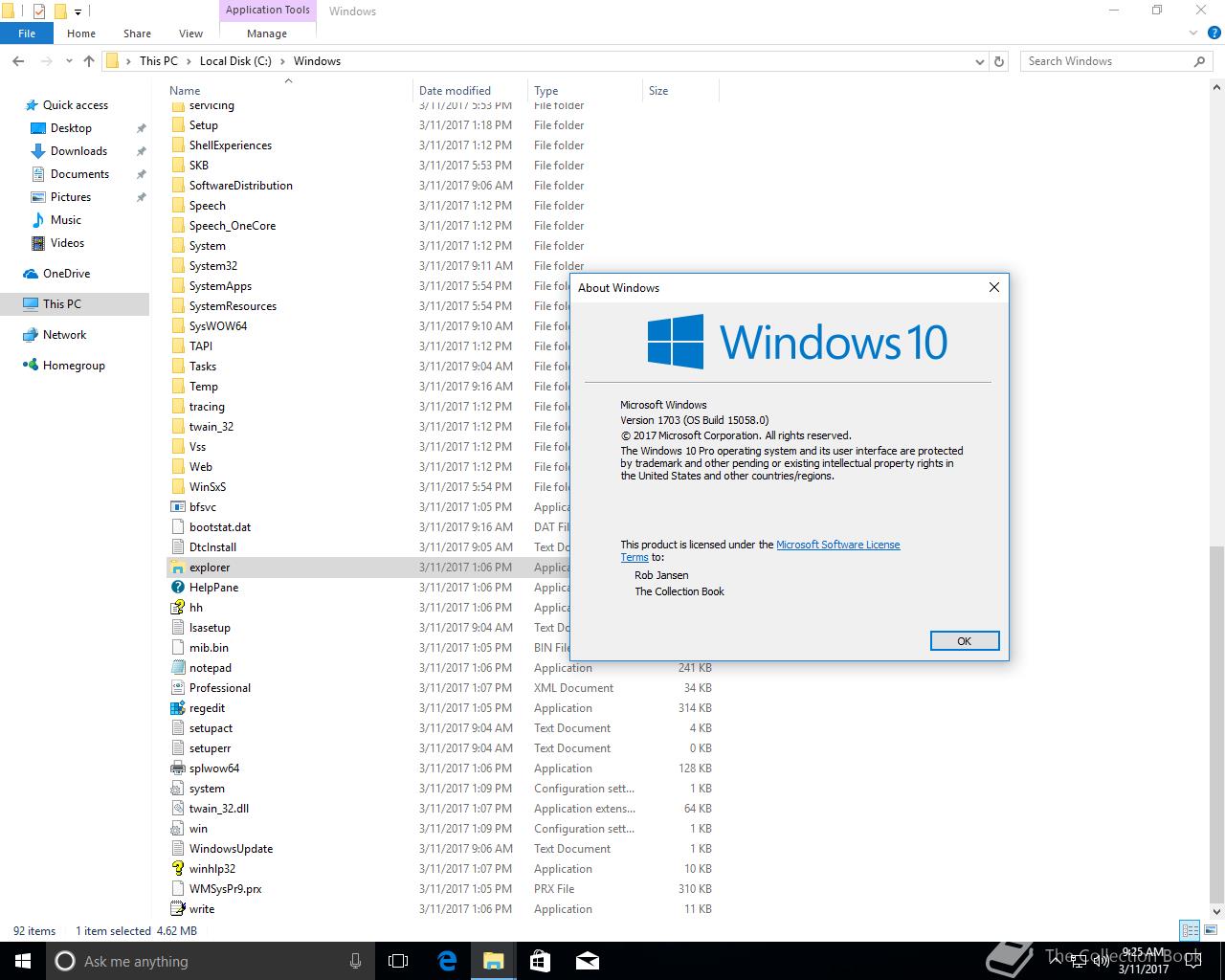This screenshot has height=980, width=1225.
Task: Select the write application icon
Action: pos(177,909)
